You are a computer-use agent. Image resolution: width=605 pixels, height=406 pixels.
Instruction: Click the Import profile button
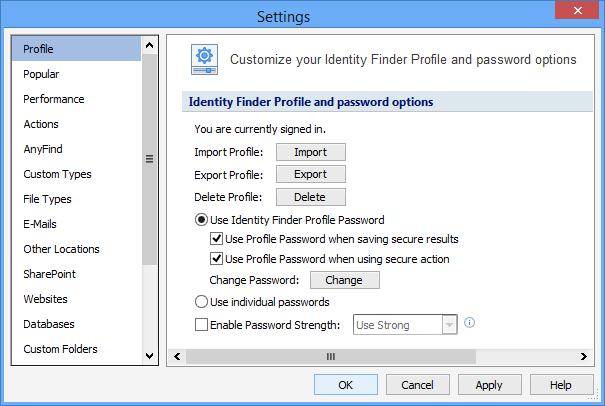[310, 152]
